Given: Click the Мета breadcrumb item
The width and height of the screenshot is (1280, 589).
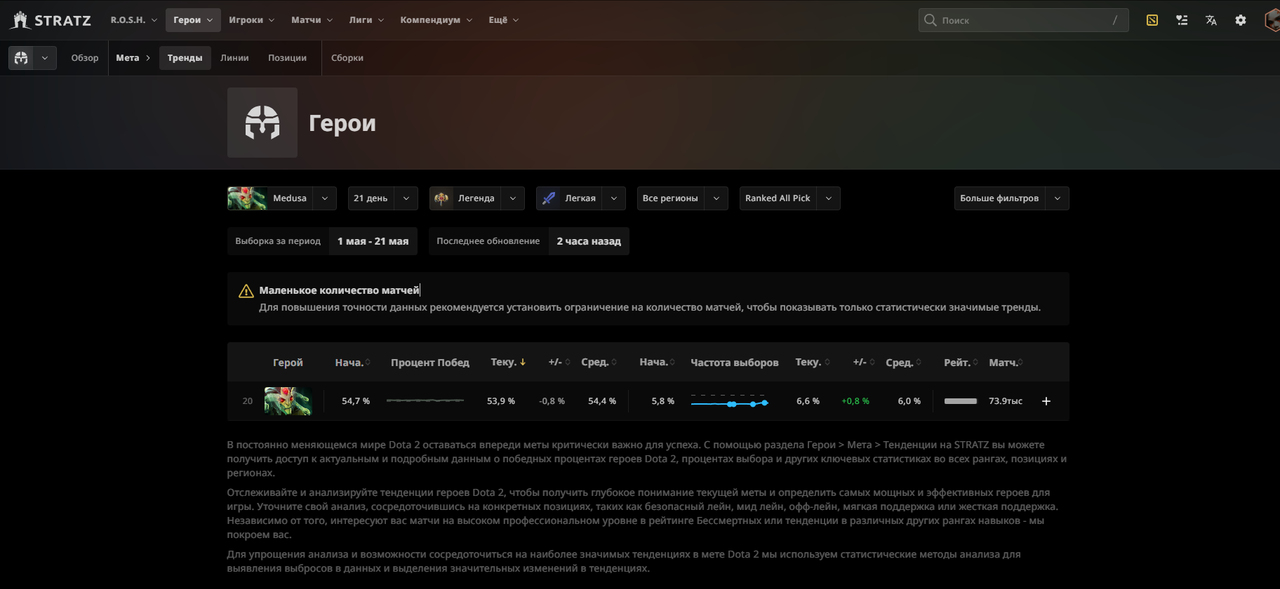Looking at the screenshot, I should [127, 58].
